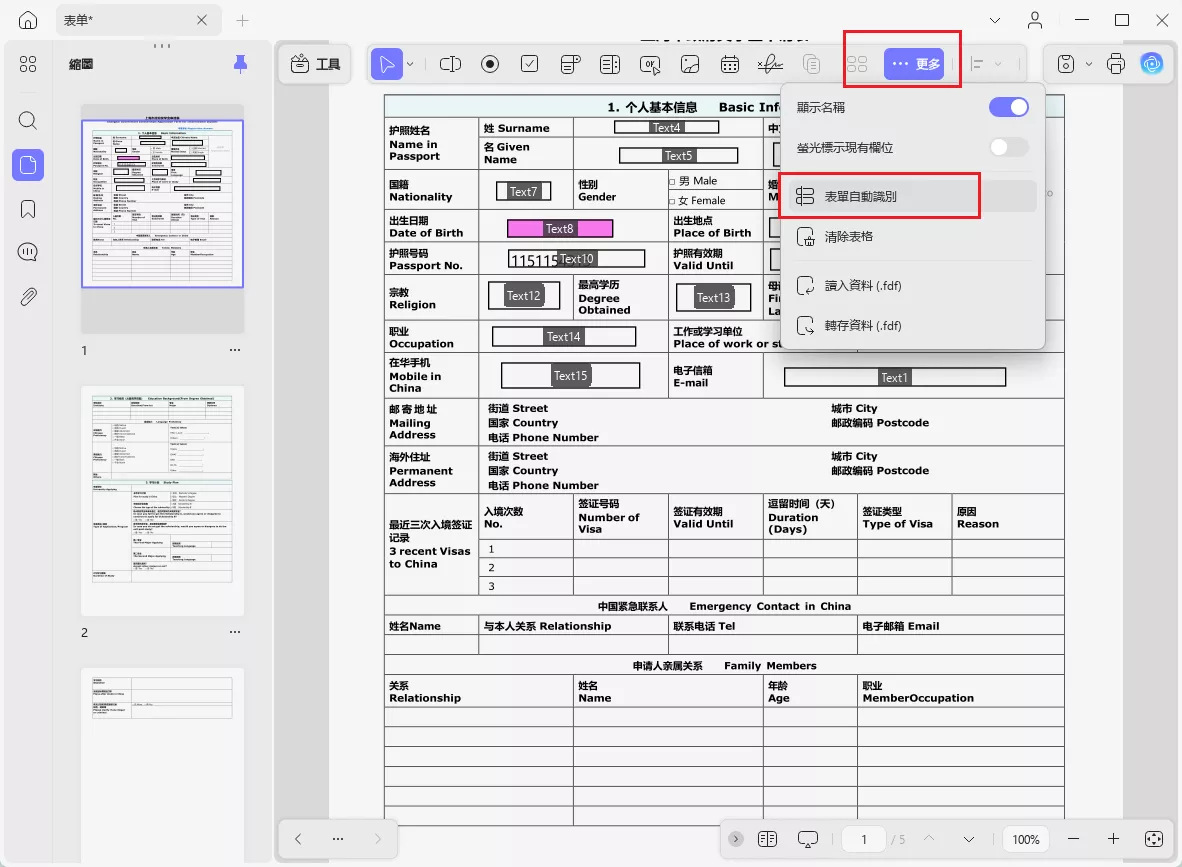This screenshot has height=867, width=1182.
Task: Select the Text1 e-mail field
Action: pos(895,377)
